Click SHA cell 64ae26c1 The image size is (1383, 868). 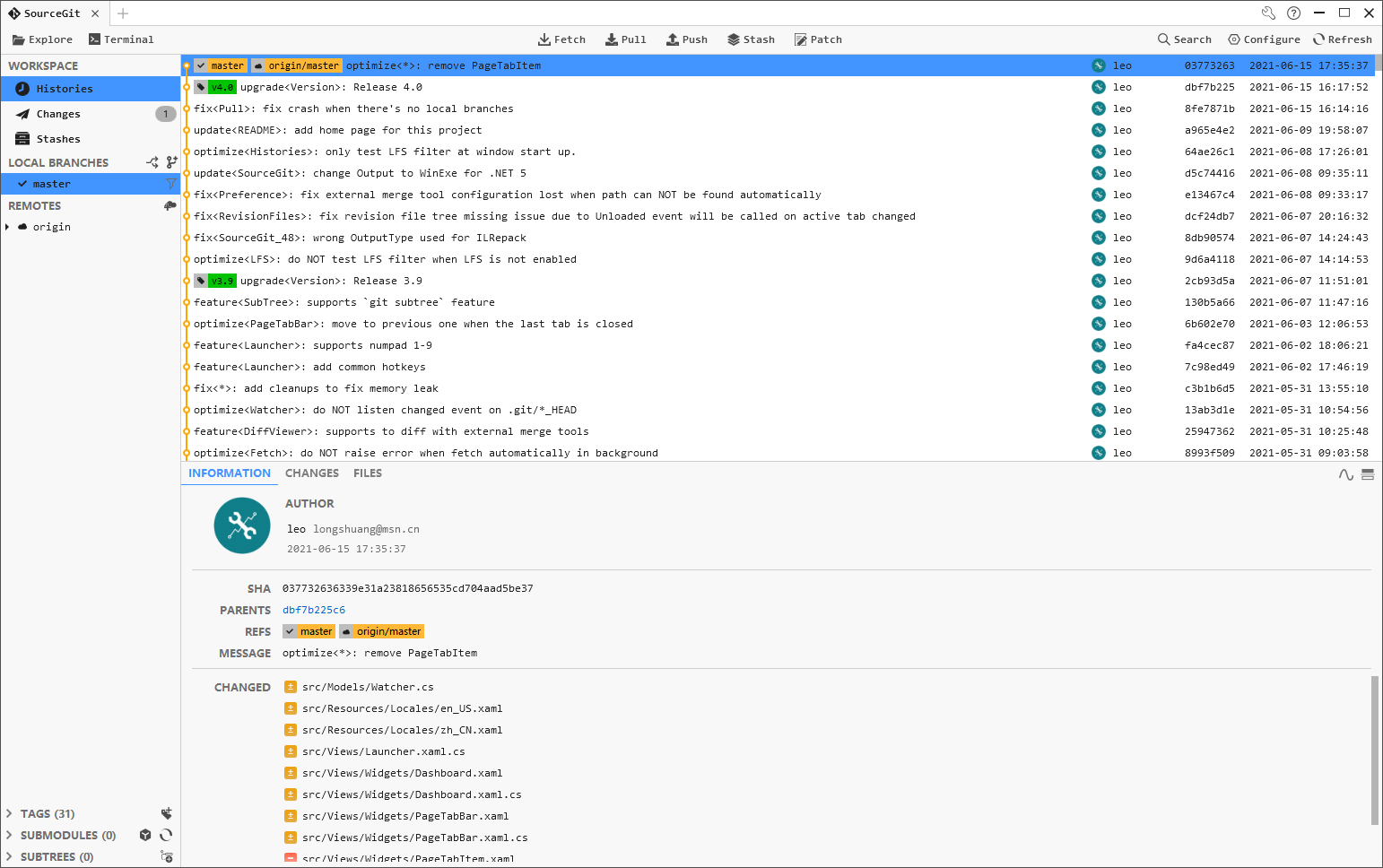1209,152
